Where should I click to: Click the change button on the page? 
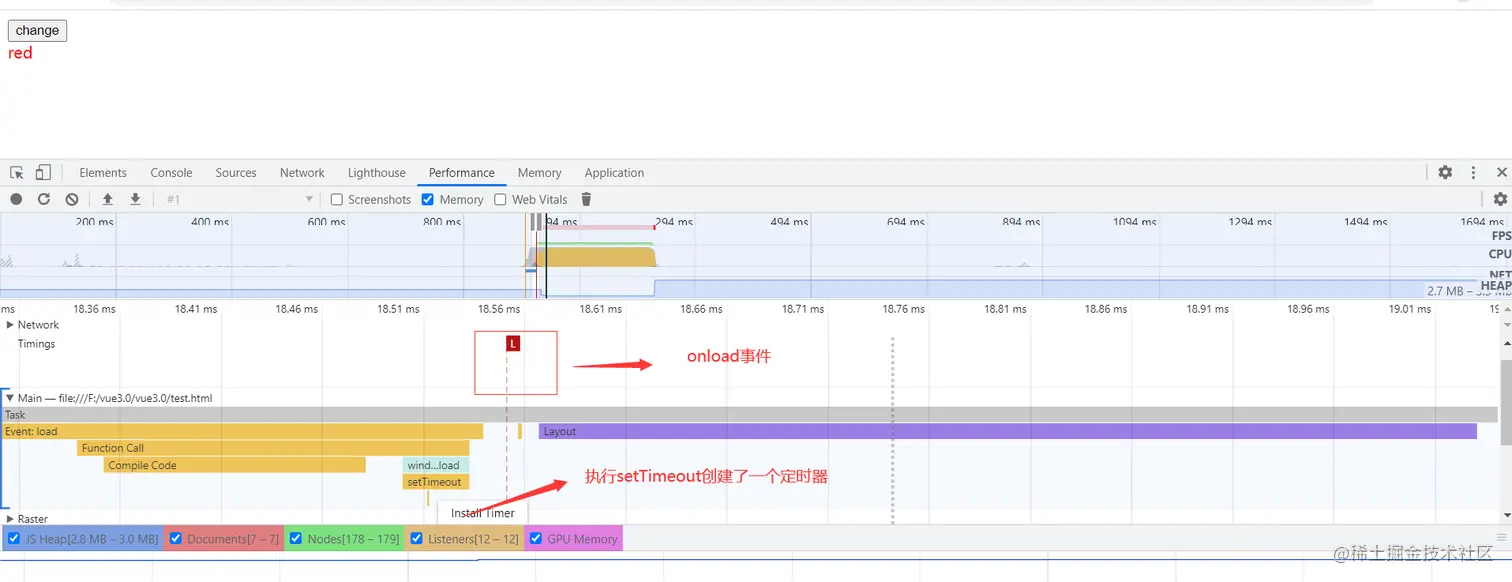(37, 31)
